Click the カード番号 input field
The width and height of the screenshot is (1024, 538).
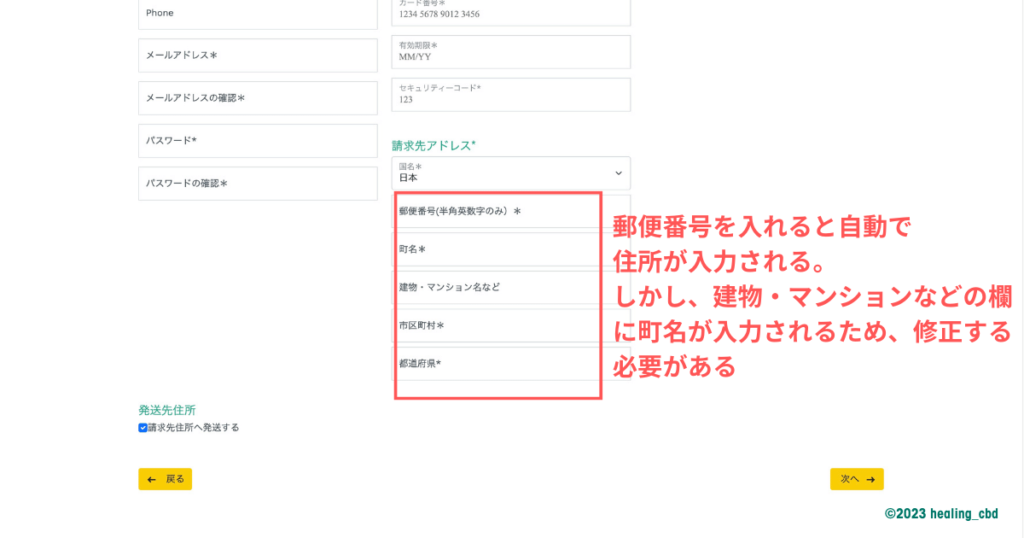pyautogui.click(x=510, y=12)
